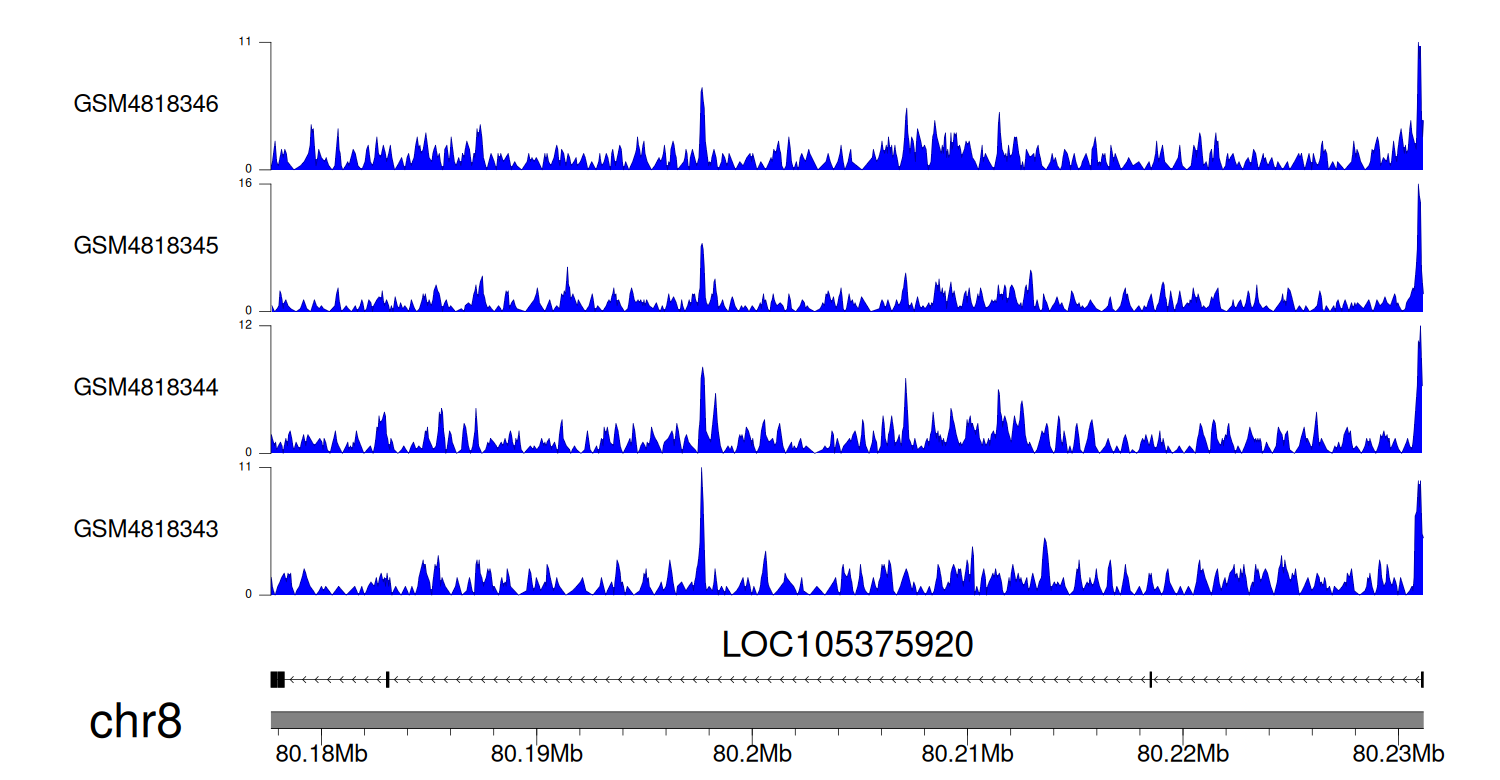The width and height of the screenshot is (1500, 780).
Task: Click the GSM4818346 track label
Action: tap(146, 104)
